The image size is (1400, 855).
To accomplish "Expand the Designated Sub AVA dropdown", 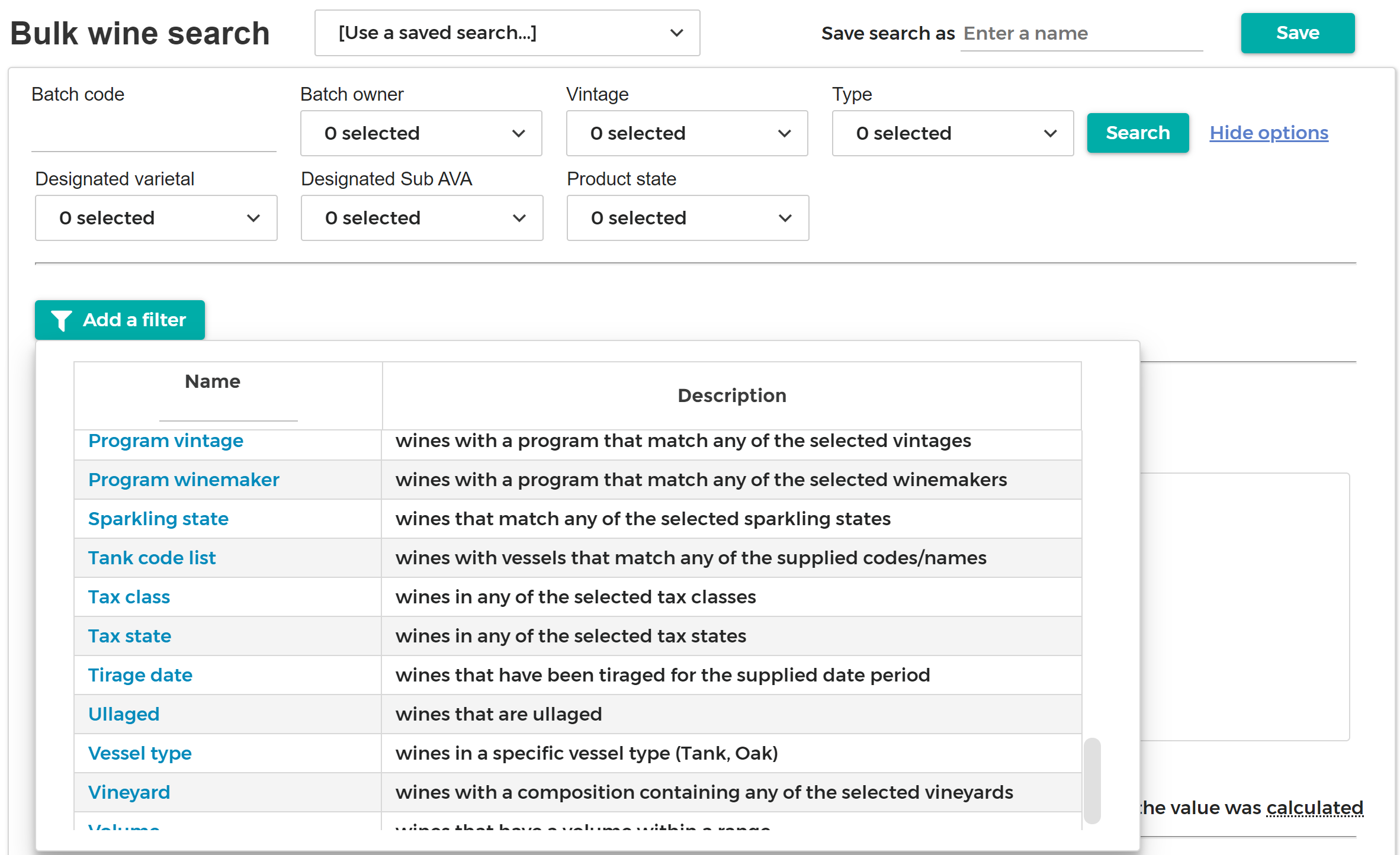I will point(422,218).
